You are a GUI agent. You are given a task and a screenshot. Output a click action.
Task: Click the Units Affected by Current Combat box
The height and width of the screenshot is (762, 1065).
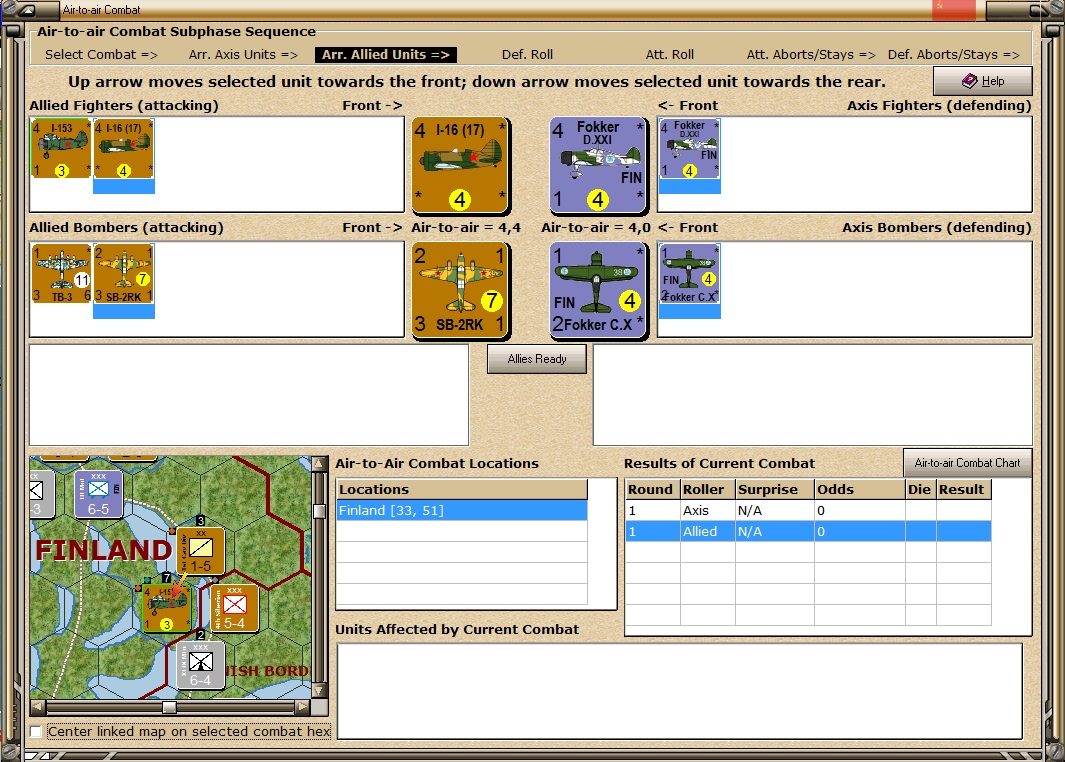tap(680, 691)
